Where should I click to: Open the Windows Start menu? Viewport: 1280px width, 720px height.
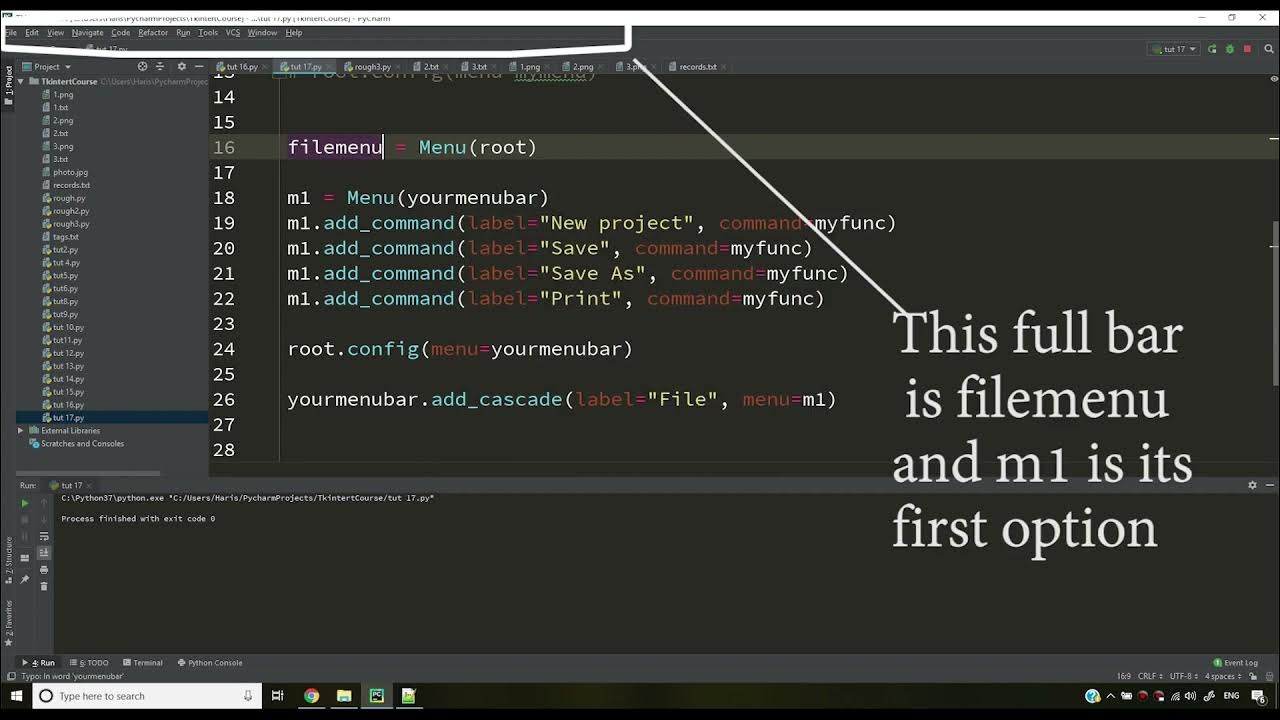coord(16,696)
